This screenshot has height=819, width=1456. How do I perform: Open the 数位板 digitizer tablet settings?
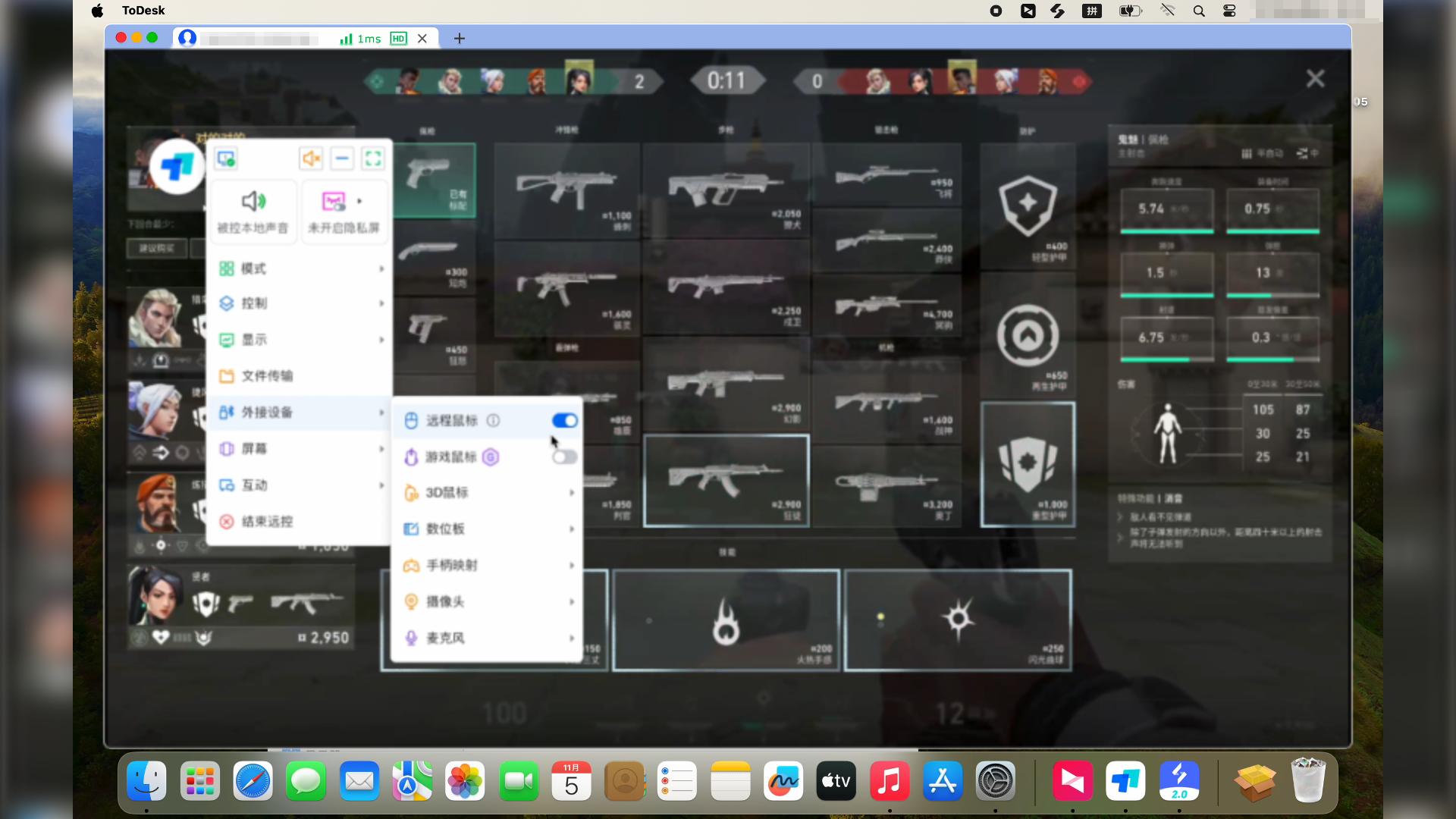pos(444,529)
